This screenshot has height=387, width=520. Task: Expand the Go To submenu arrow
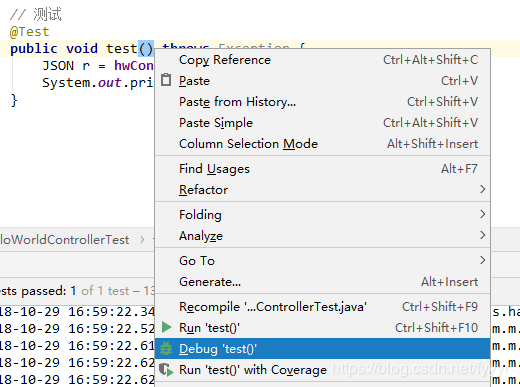[x=482, y=260]
